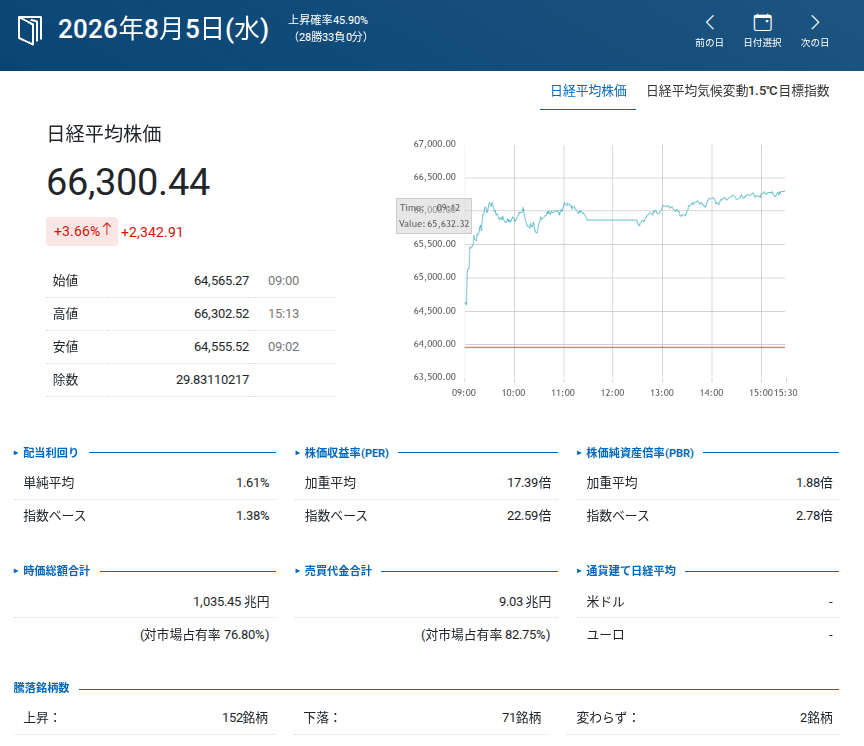Click triangle marker beside 売買代金合計 heading
864x746 pixels.
coord(298,571)
